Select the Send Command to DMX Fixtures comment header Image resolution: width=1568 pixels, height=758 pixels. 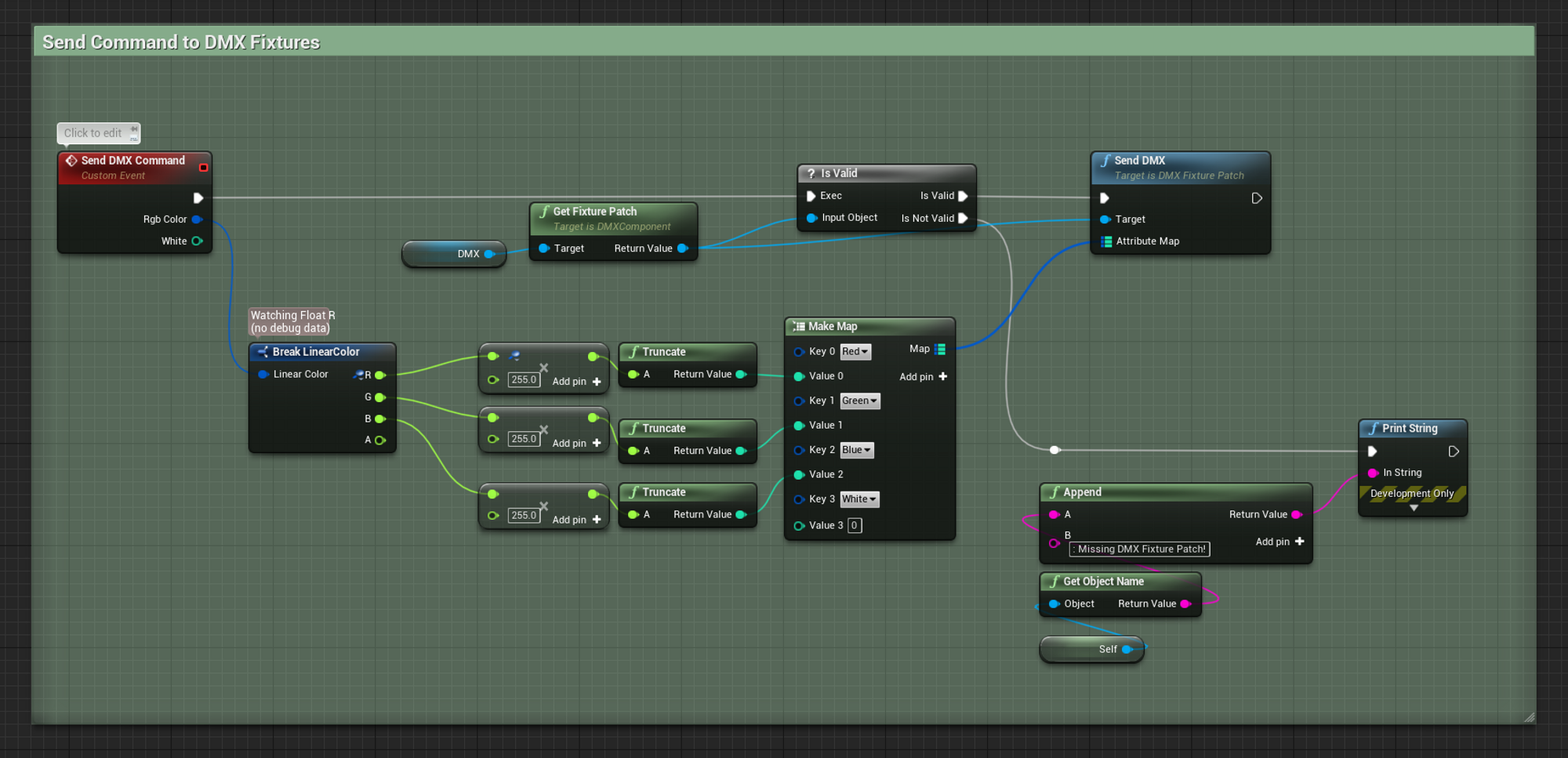[x=181, y=42]
